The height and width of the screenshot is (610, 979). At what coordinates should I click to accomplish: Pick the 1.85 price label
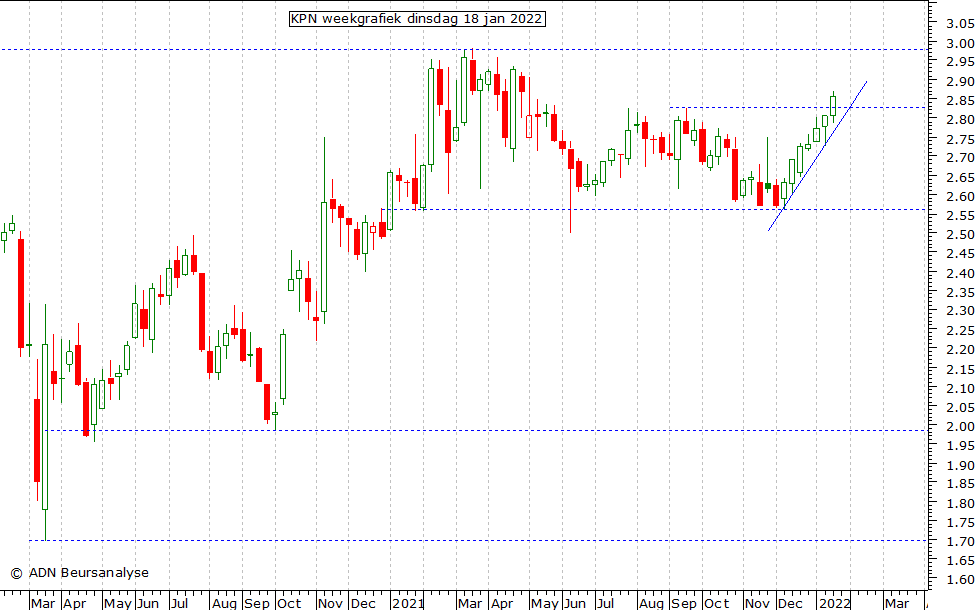pyautogui.click(x=960, y=484)
